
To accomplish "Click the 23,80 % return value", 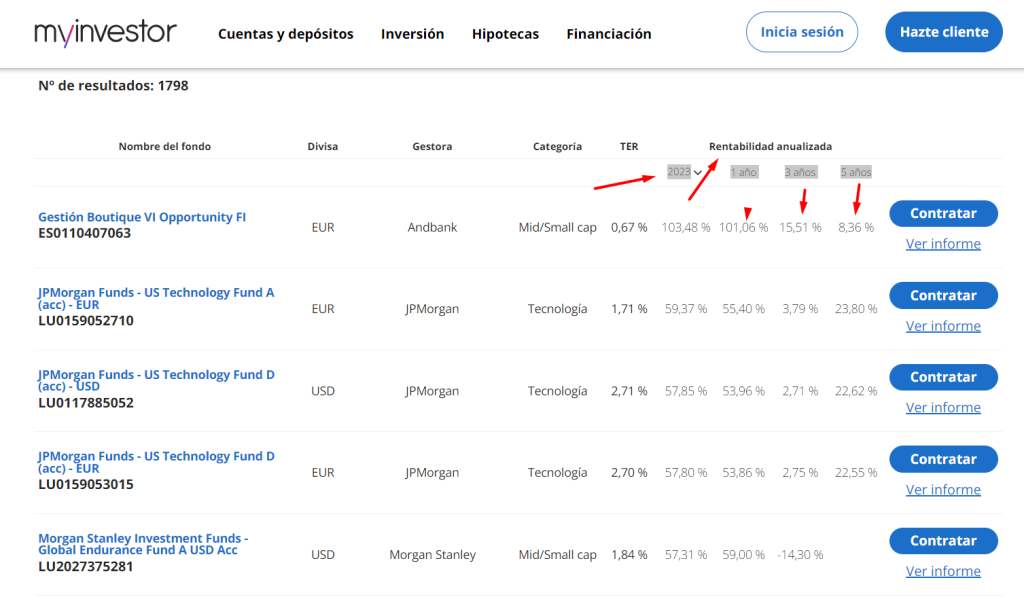I will (856, 309).
